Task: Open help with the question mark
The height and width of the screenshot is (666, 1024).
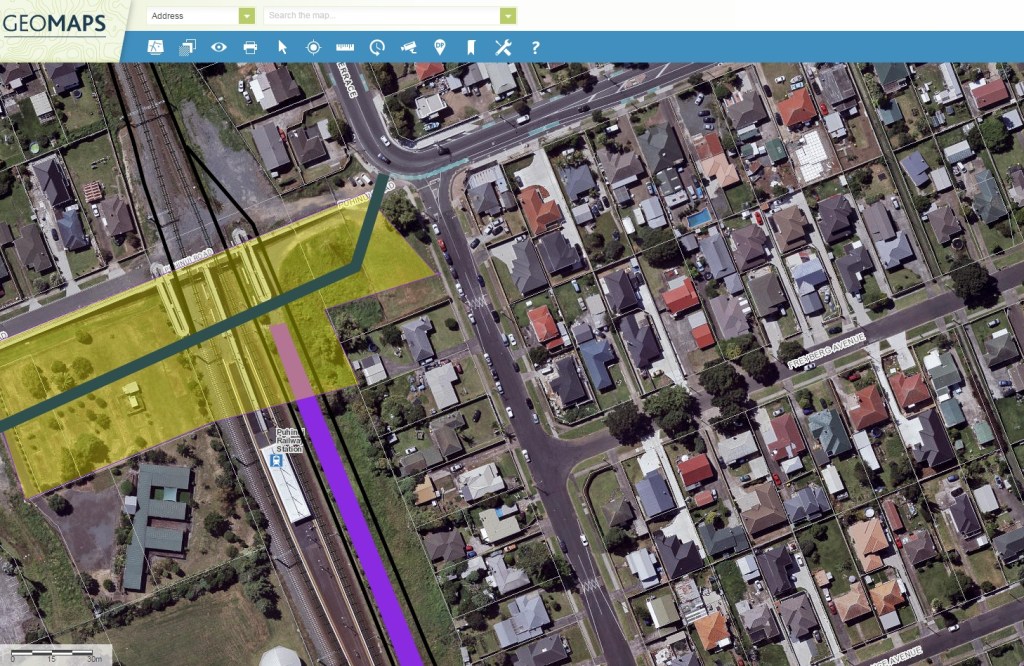Action: (535, 47)
